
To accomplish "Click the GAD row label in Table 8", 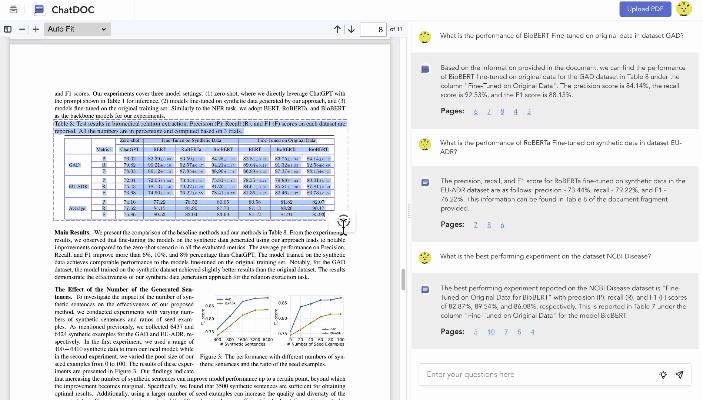I will point(74,165).
